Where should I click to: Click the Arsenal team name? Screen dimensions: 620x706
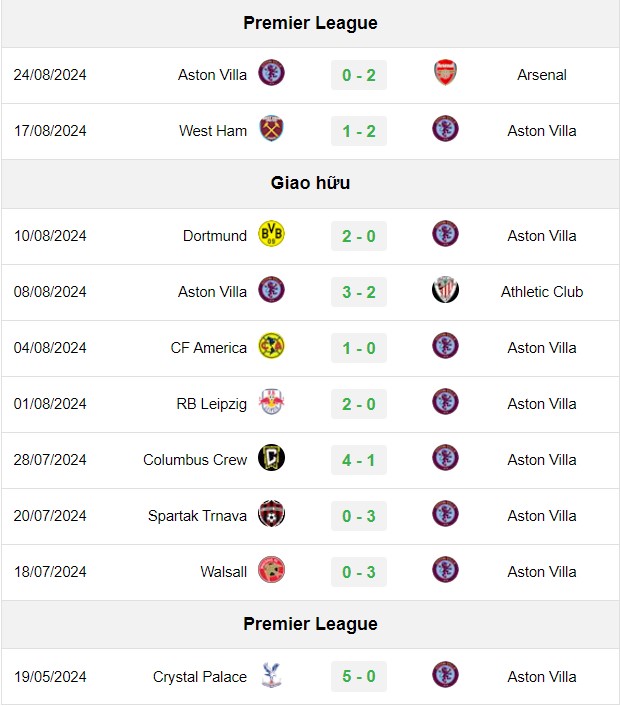(542, 75)
